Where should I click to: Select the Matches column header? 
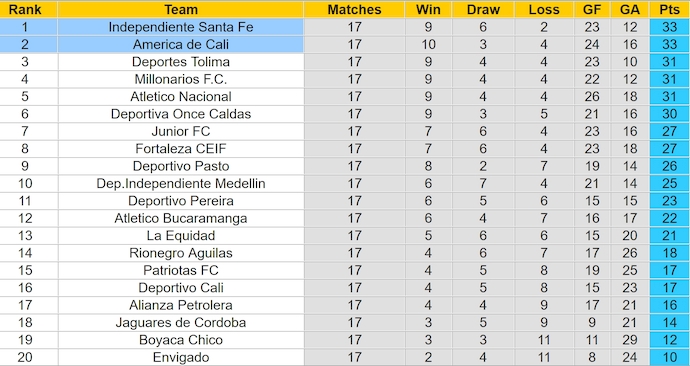tap(354, 9)
